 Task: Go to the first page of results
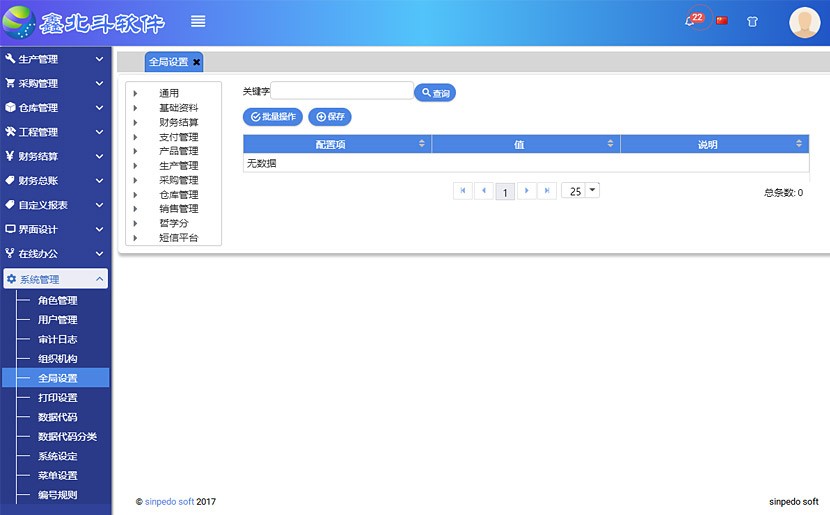463,190
